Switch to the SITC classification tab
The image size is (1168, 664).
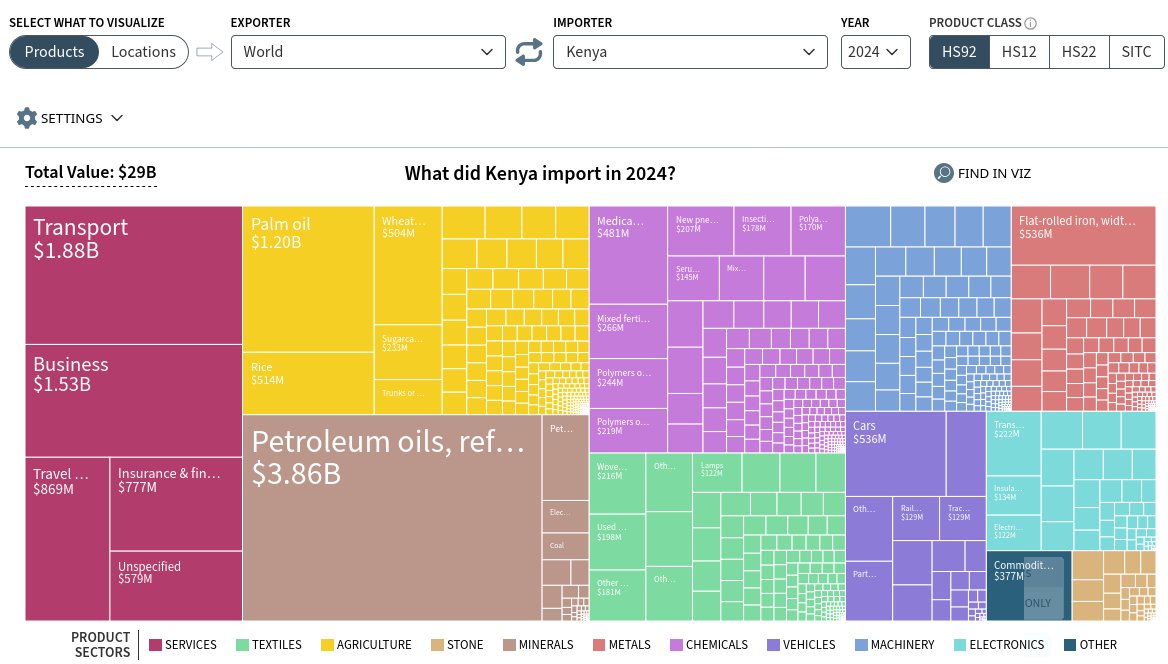(1136, 52)
